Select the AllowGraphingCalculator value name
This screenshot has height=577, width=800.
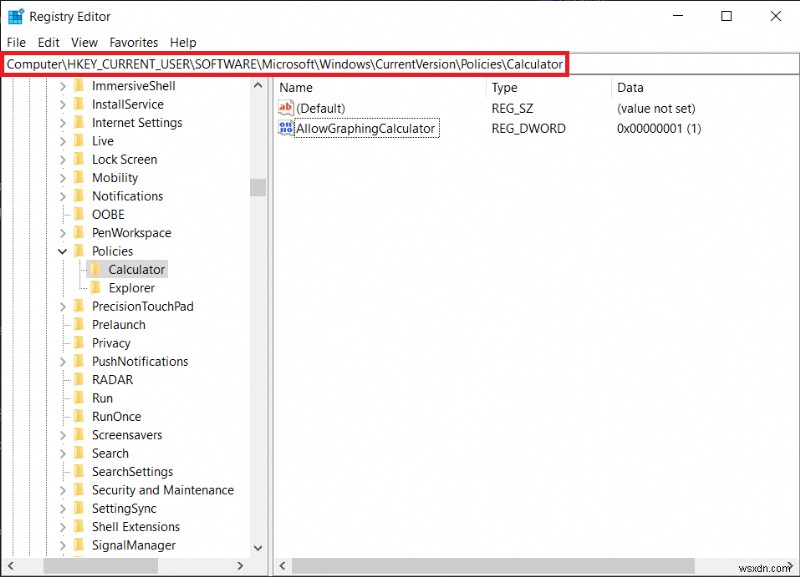pos(366,129)
